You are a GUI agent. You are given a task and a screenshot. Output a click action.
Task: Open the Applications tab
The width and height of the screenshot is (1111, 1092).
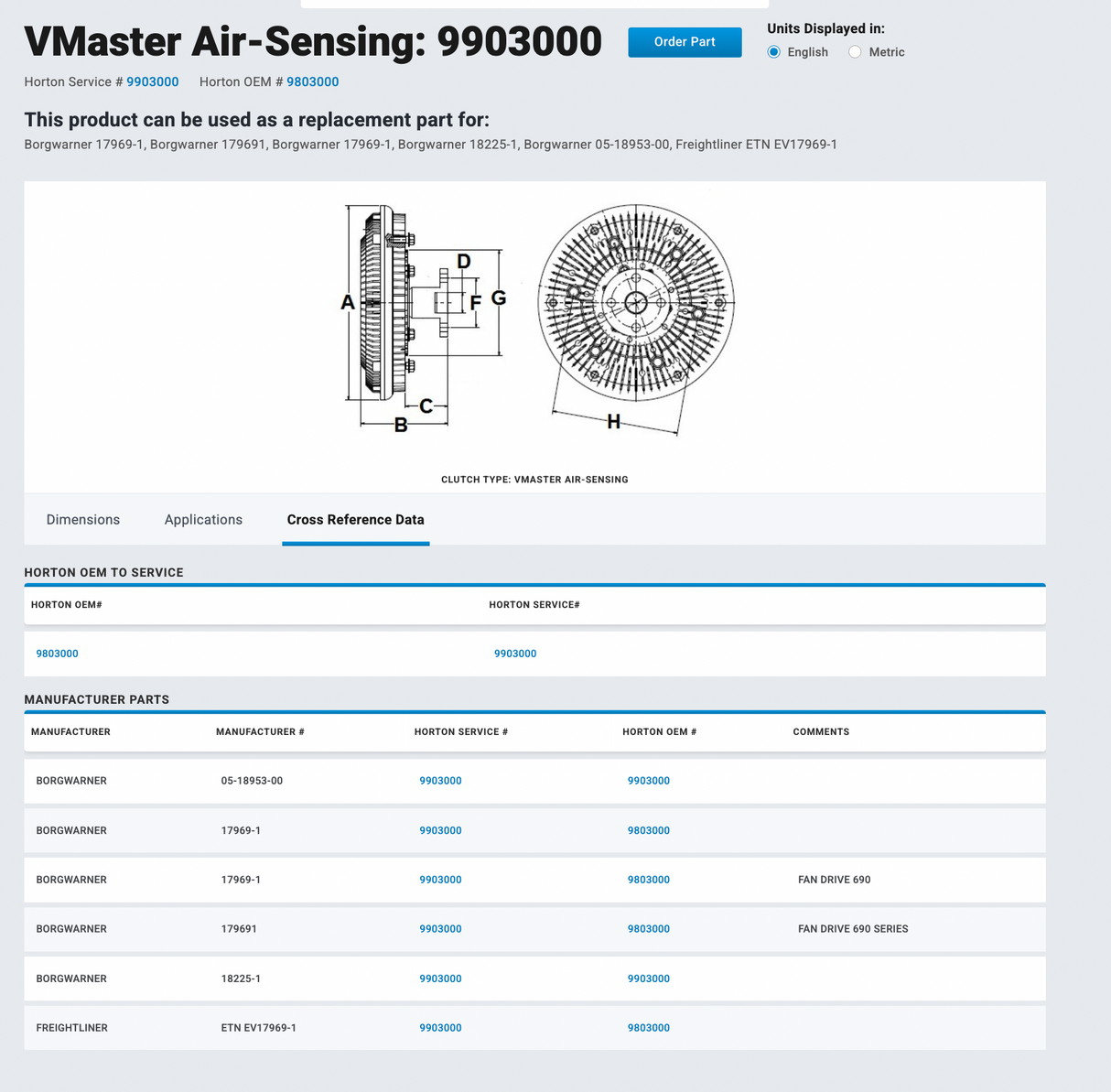tap(203, 519)
